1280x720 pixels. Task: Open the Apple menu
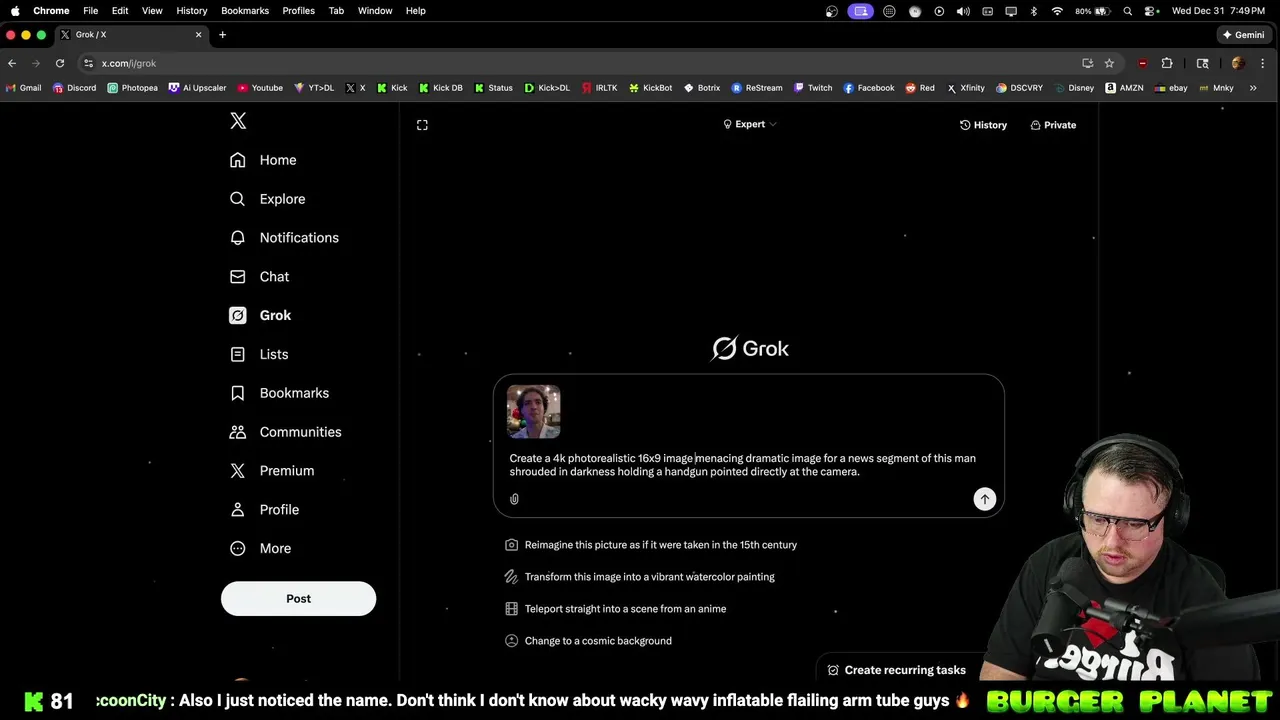pyautogui.click(x=15, y=11)
